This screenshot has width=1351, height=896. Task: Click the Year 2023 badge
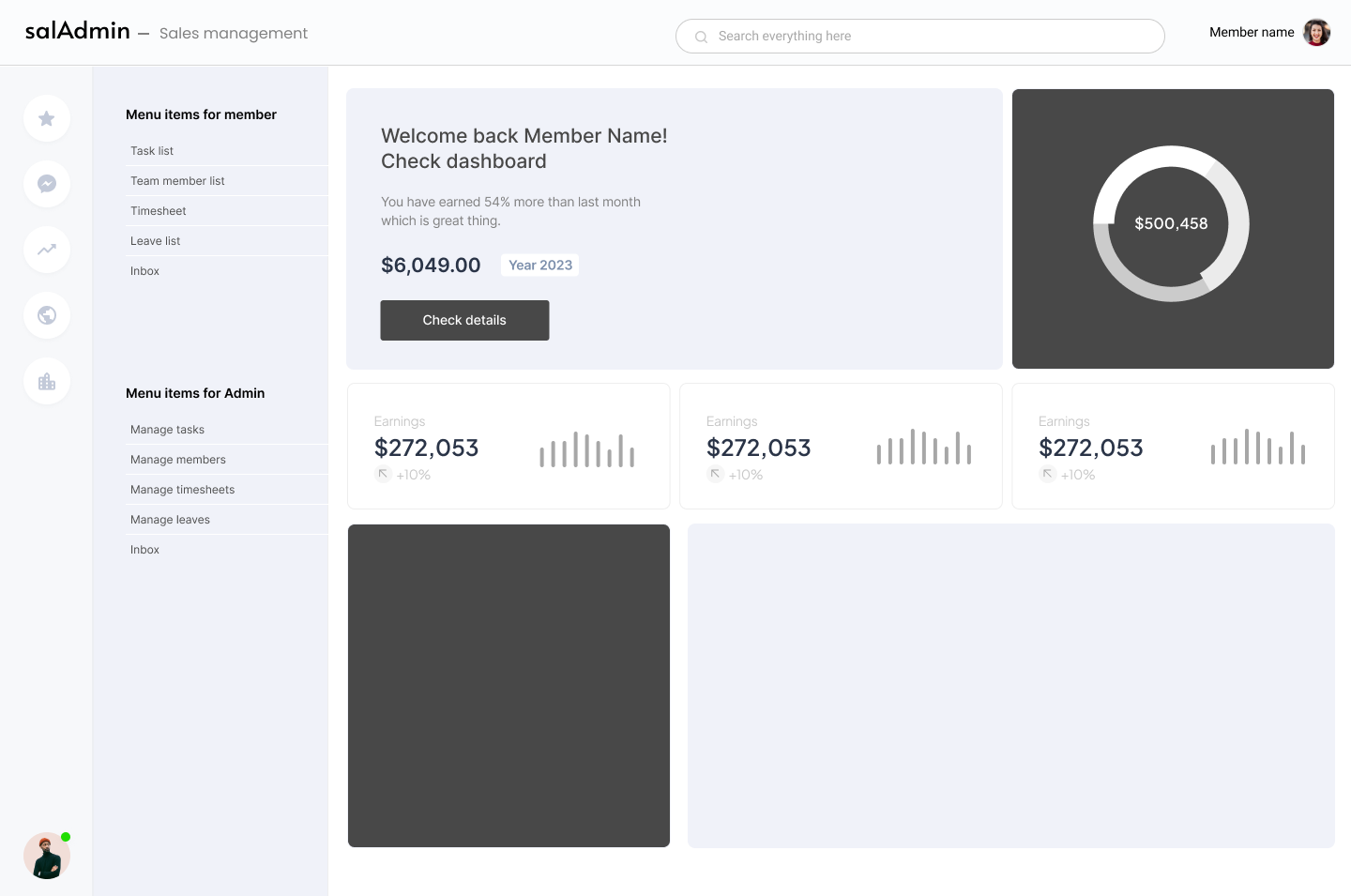pos(540,266)
